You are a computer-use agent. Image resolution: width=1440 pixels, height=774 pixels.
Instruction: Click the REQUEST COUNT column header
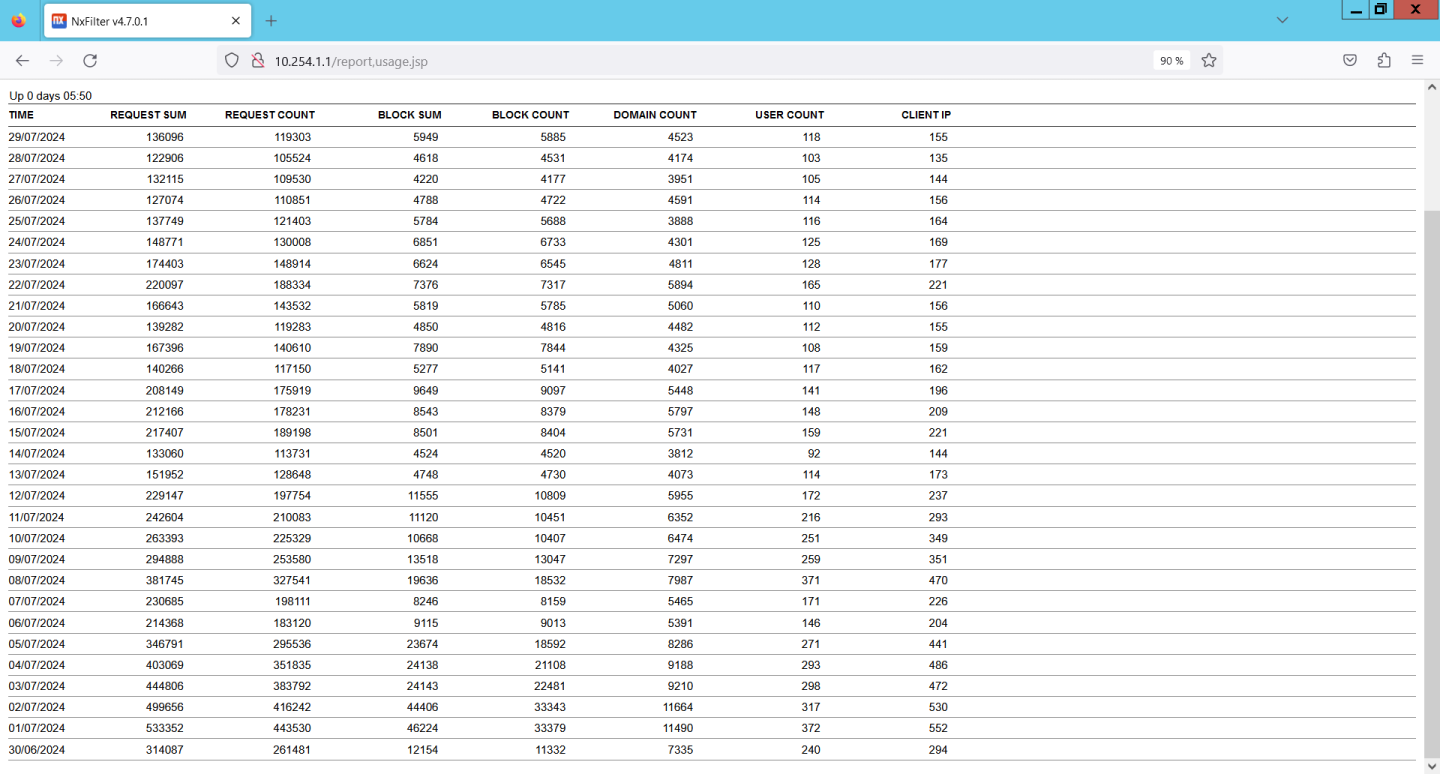click(x=270, y=115)
